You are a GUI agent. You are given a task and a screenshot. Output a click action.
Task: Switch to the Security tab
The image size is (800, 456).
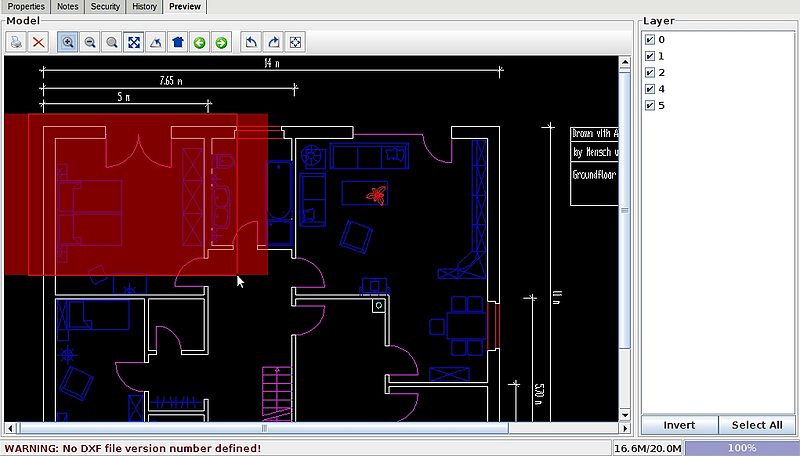(105, 7)
